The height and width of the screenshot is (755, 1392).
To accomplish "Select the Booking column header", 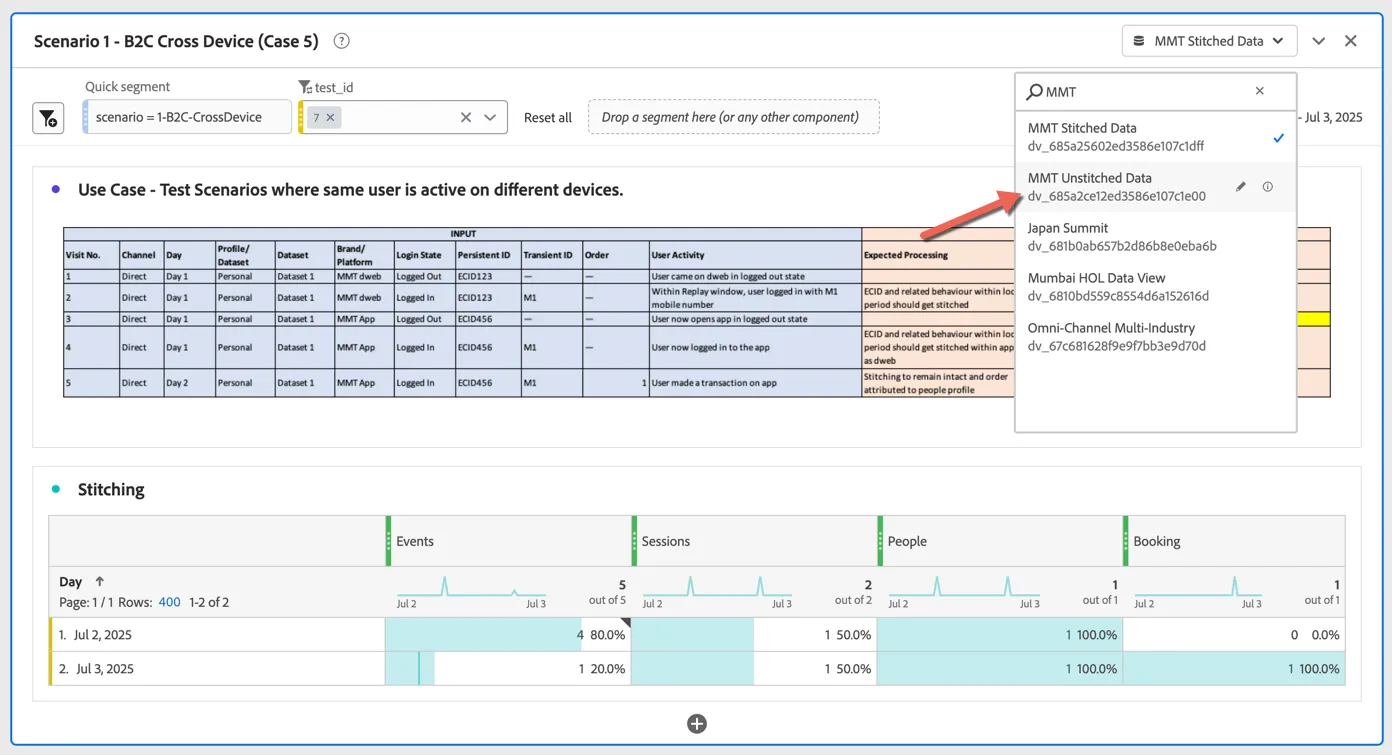I will pyautogui.click(x=1234, y=541).
